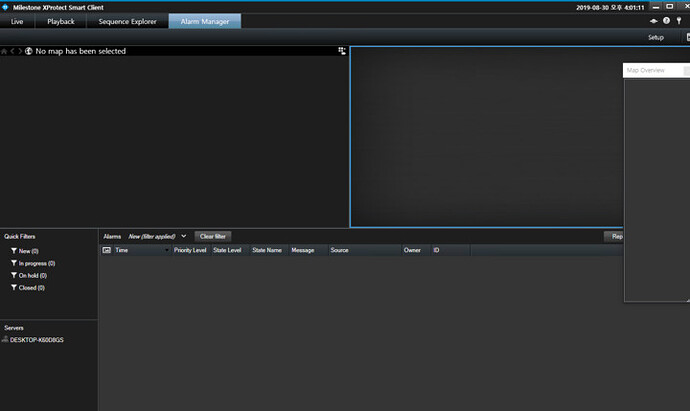This screenshot has height=411, width=690.
Task: Filter alarms by New (0)
Action: click(x=28, y=251)
